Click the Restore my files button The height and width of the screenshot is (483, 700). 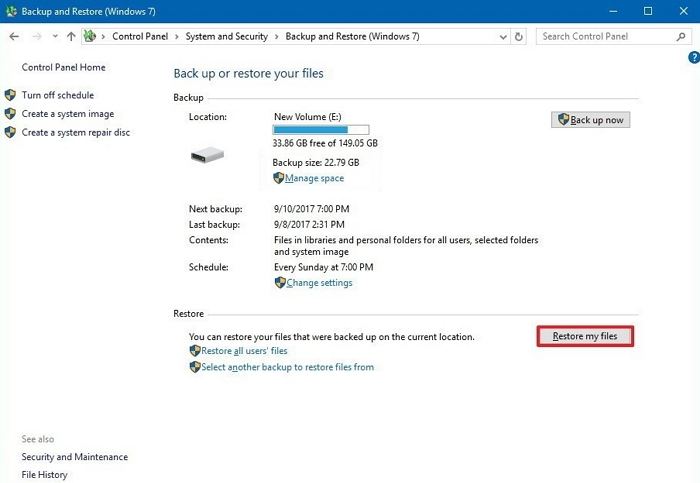585,336
